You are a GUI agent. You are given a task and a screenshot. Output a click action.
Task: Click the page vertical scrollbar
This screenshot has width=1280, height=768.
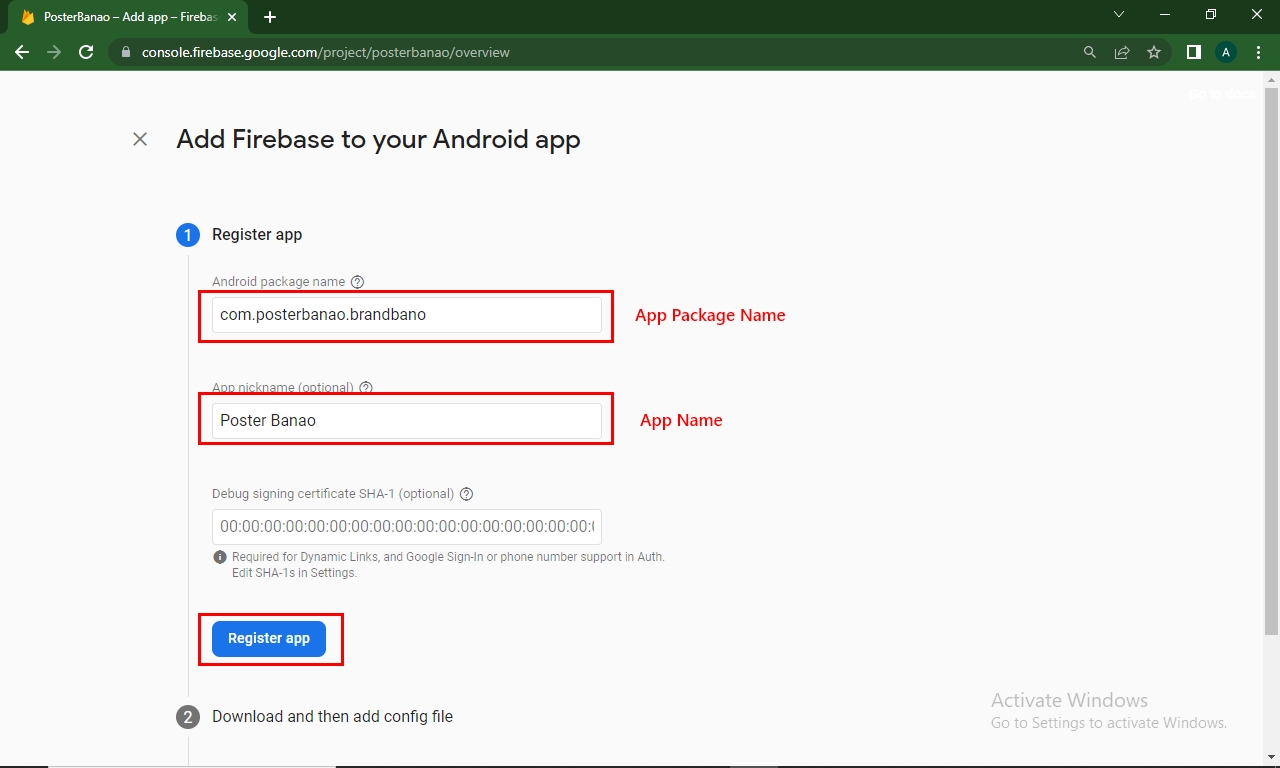coord(1271,360)
